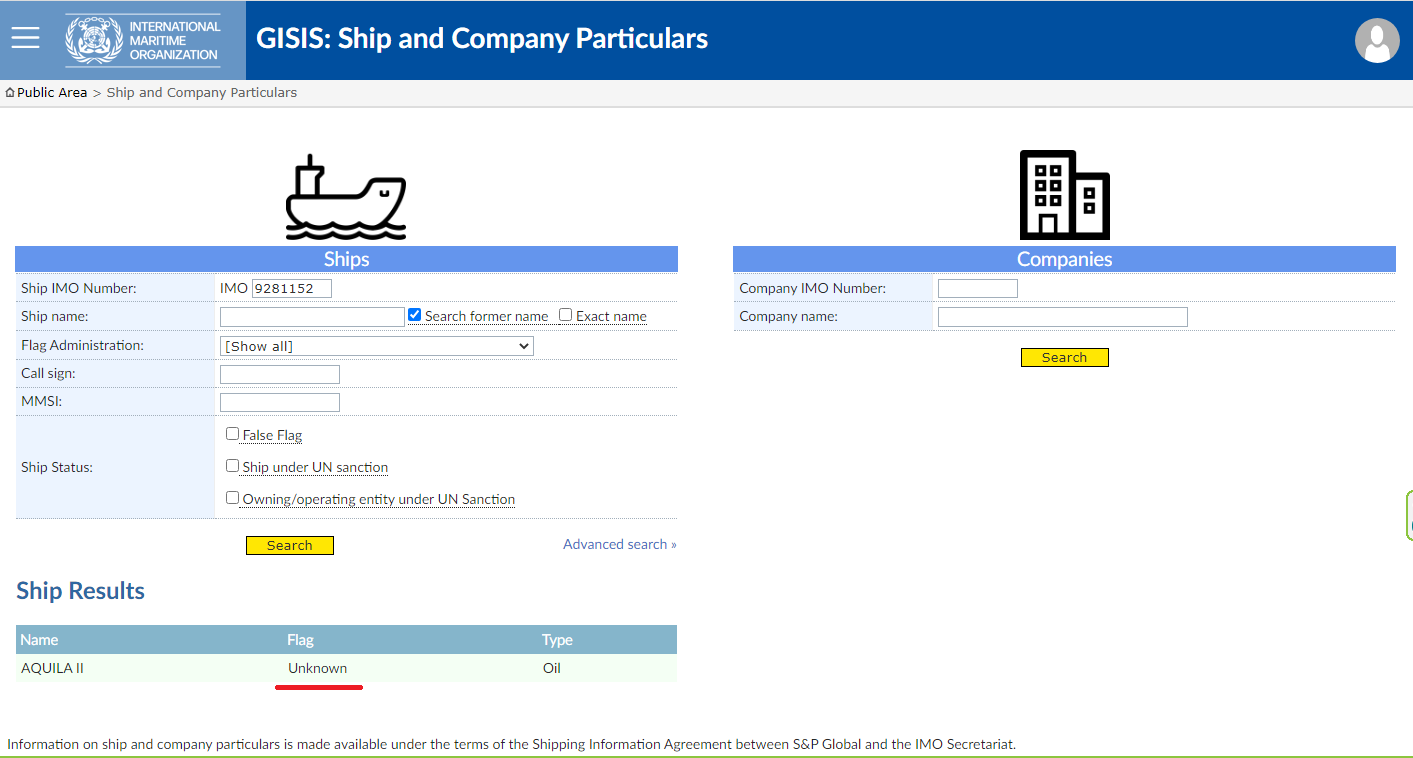Image resolution: width=1413 pixels, height=758 pixels.
Task: Focus the Company name text field
Action: click(1062, 317)
